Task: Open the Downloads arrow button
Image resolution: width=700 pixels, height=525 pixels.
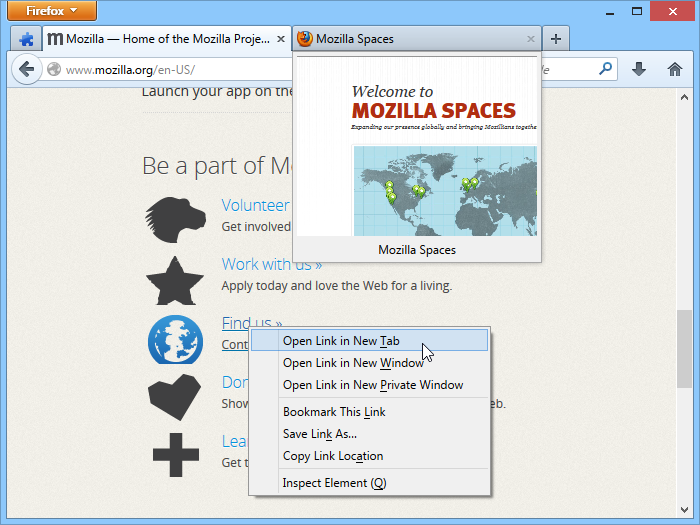Action: [x=639, y=69]
